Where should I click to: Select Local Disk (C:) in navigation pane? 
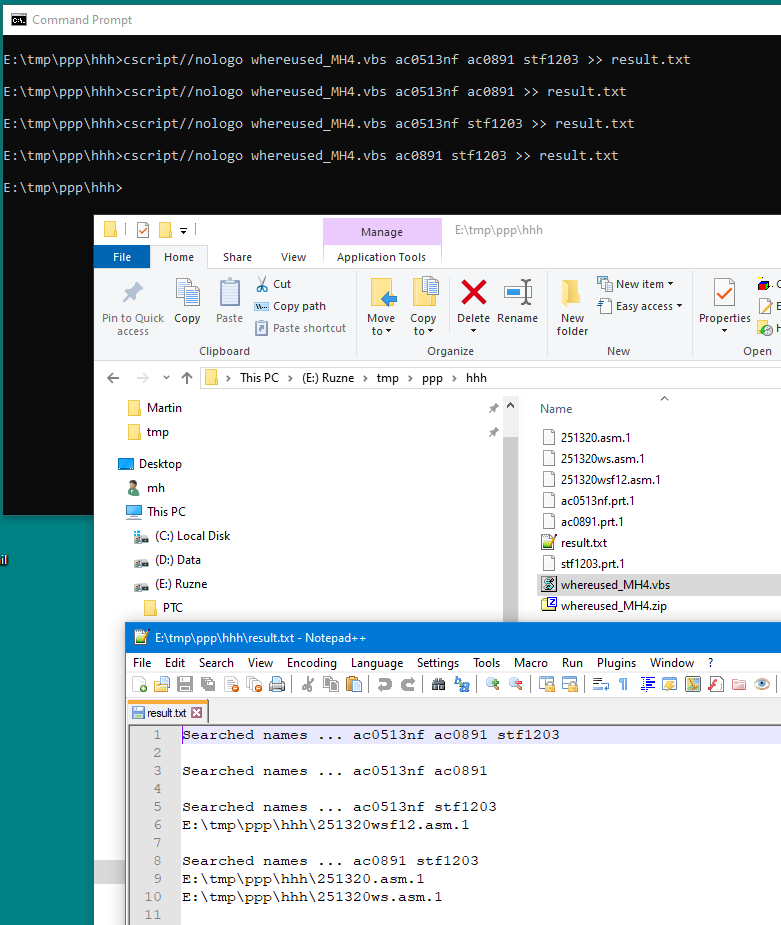pos(193,536)
